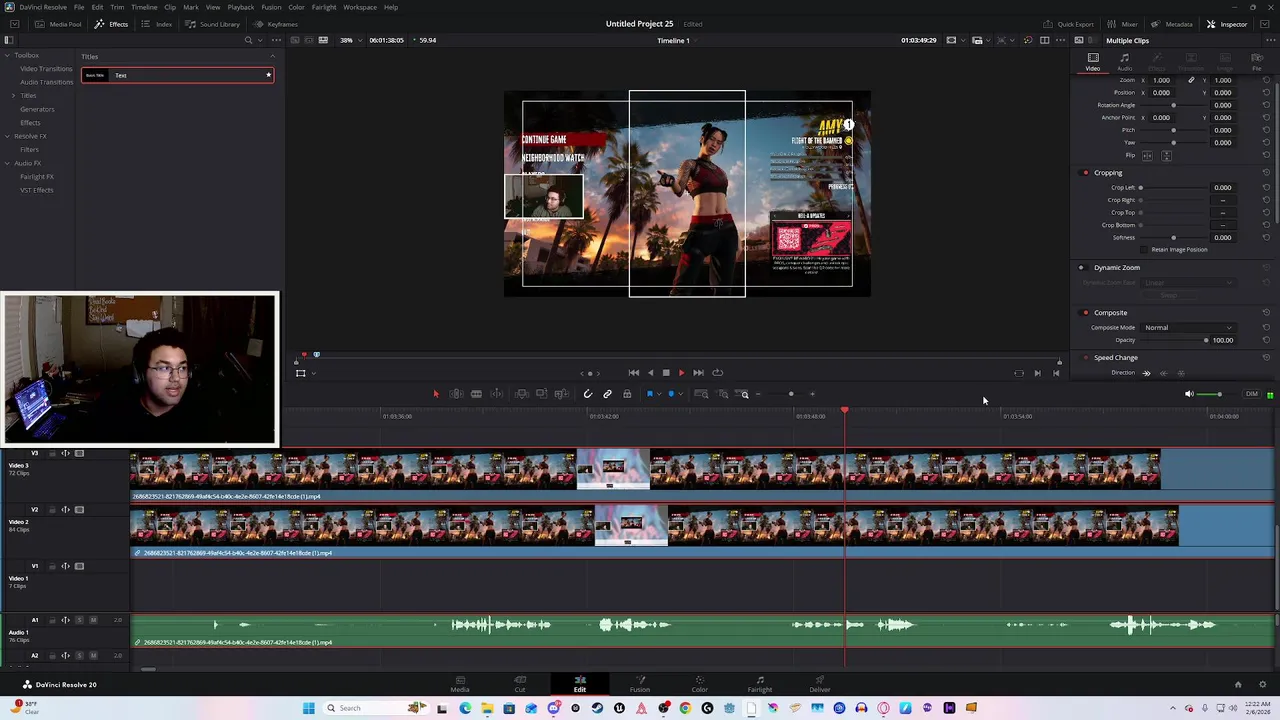Reset the Cropping section
The width and height of the screenshot is (1280, 720).
[1266, 173]
